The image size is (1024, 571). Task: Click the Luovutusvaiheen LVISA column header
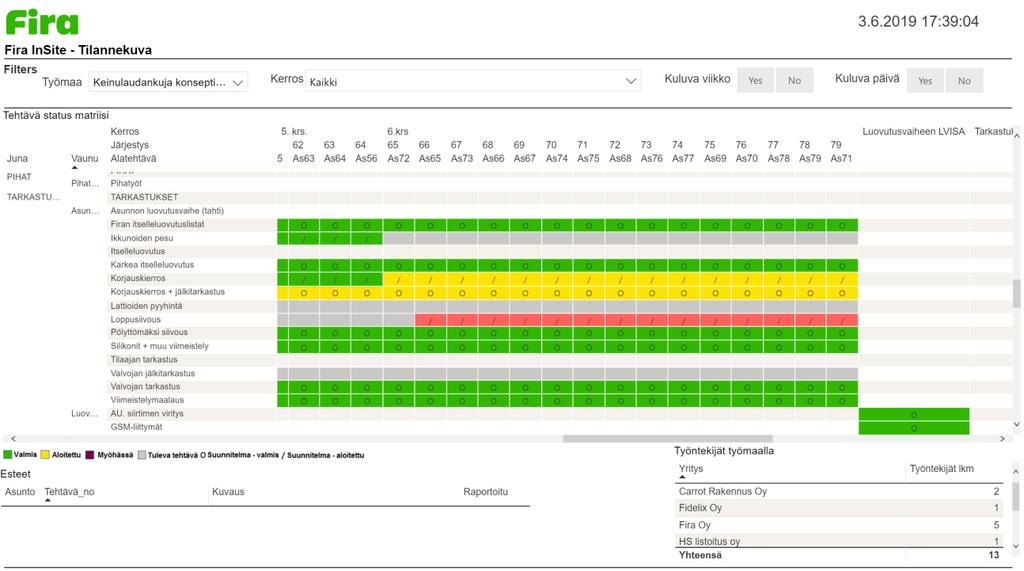pos(913,131)
